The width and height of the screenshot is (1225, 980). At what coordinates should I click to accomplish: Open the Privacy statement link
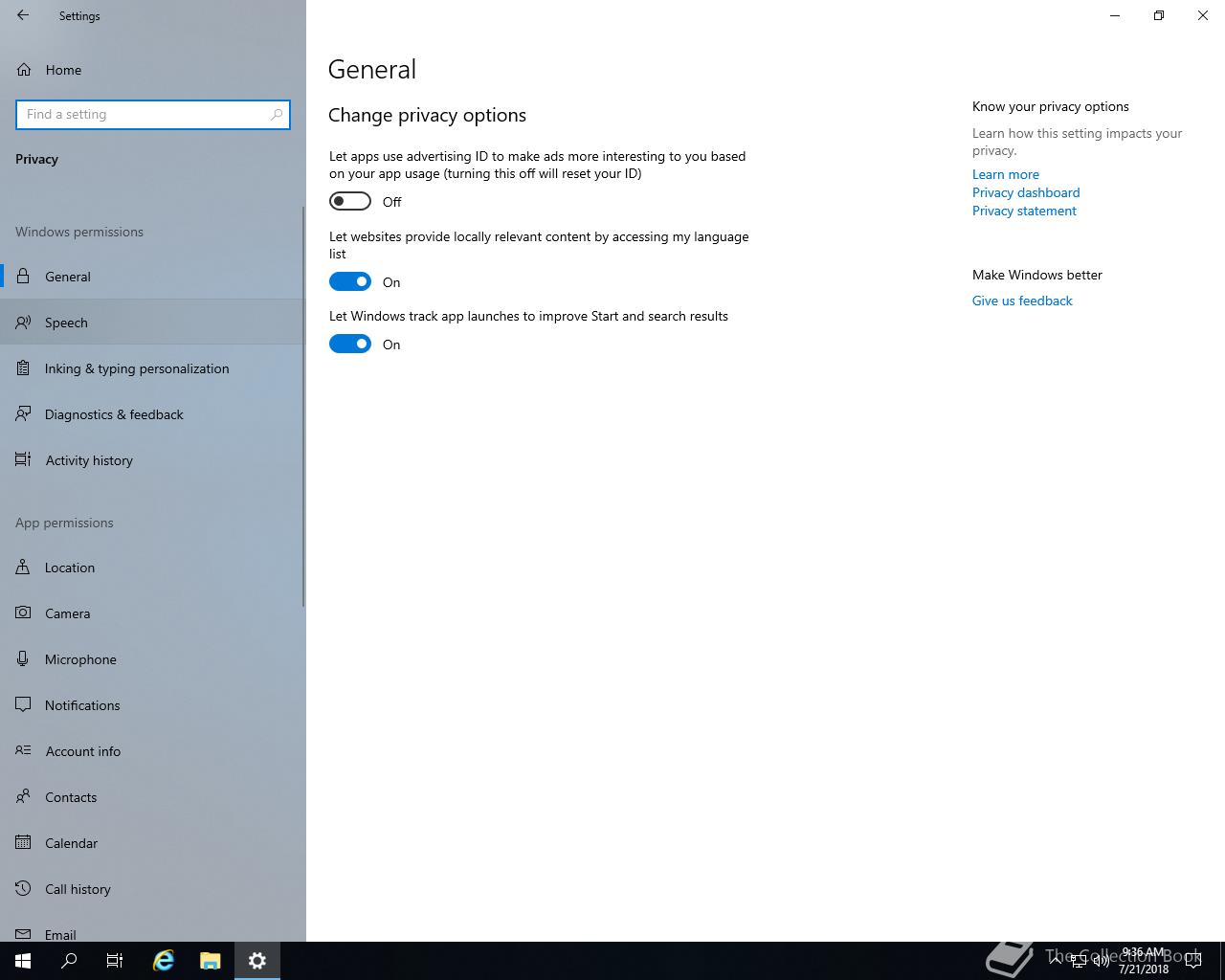click(1024, 211)
